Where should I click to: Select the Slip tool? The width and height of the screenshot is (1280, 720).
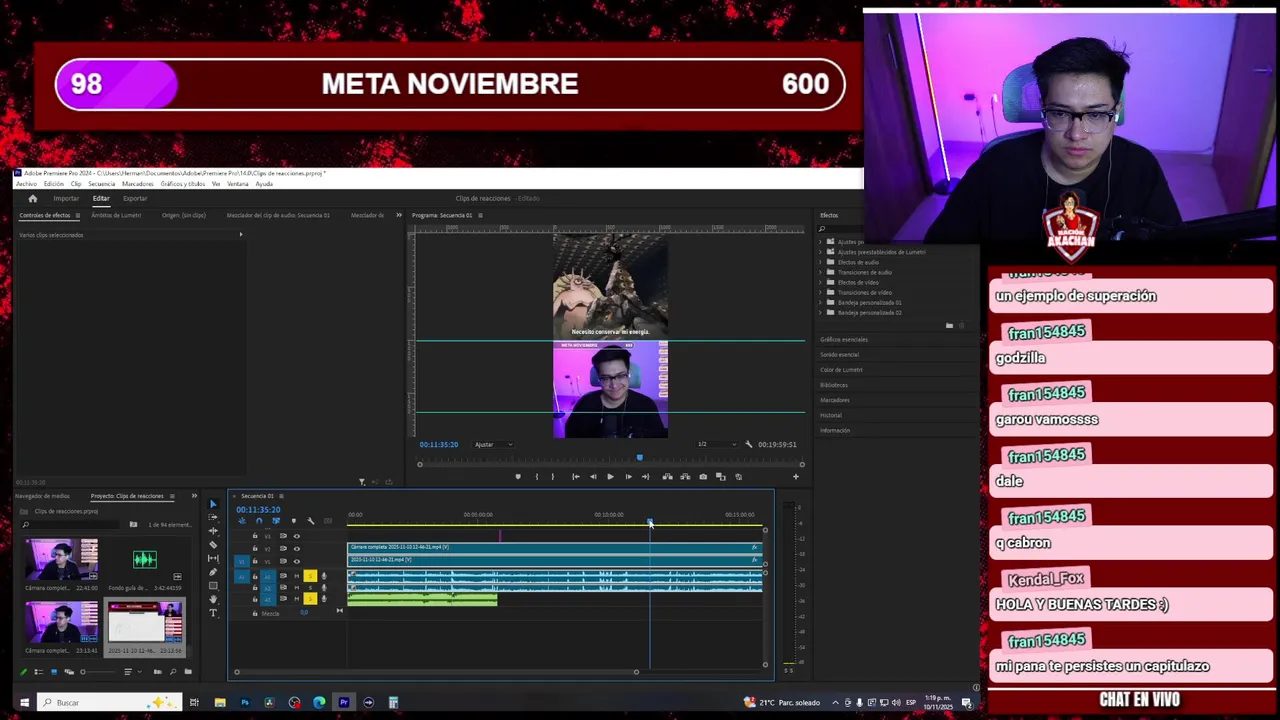[x=213, y=558]
